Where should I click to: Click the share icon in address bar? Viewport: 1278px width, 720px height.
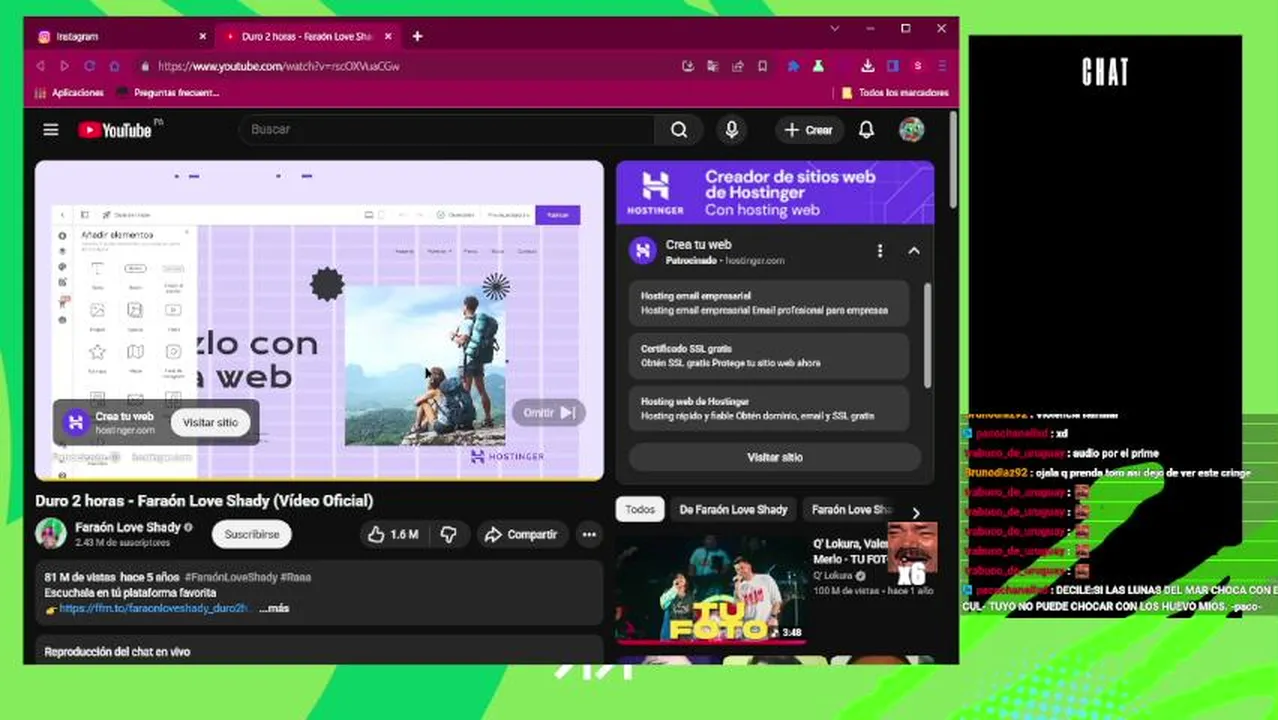click(738, 66)
